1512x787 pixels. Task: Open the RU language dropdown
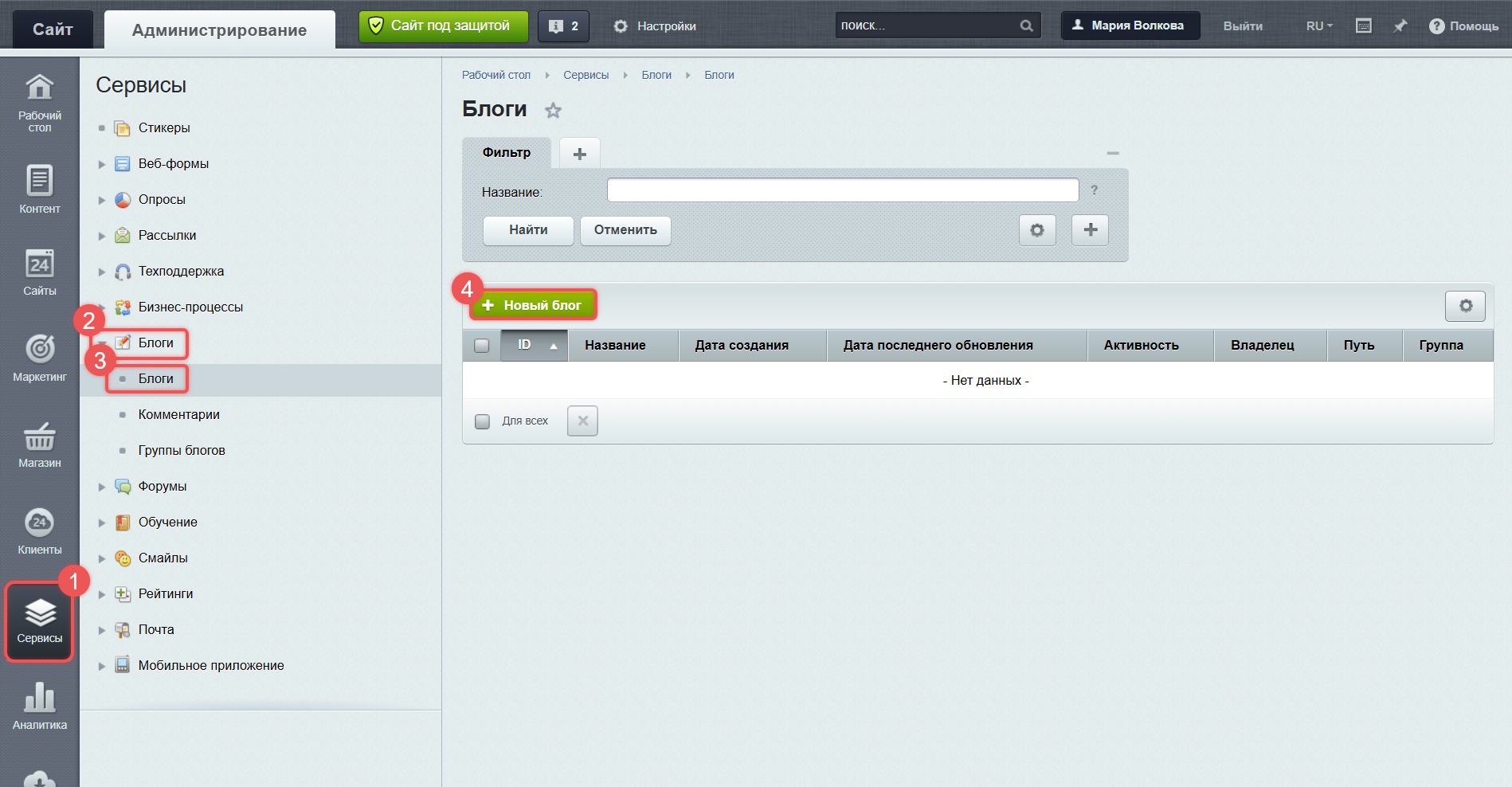1319,26
